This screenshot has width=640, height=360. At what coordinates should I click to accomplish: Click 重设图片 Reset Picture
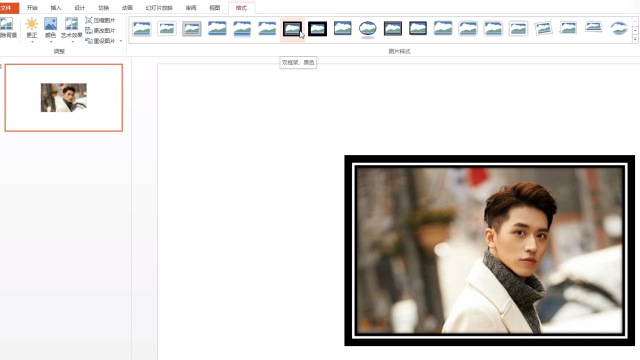coord(100,41)
